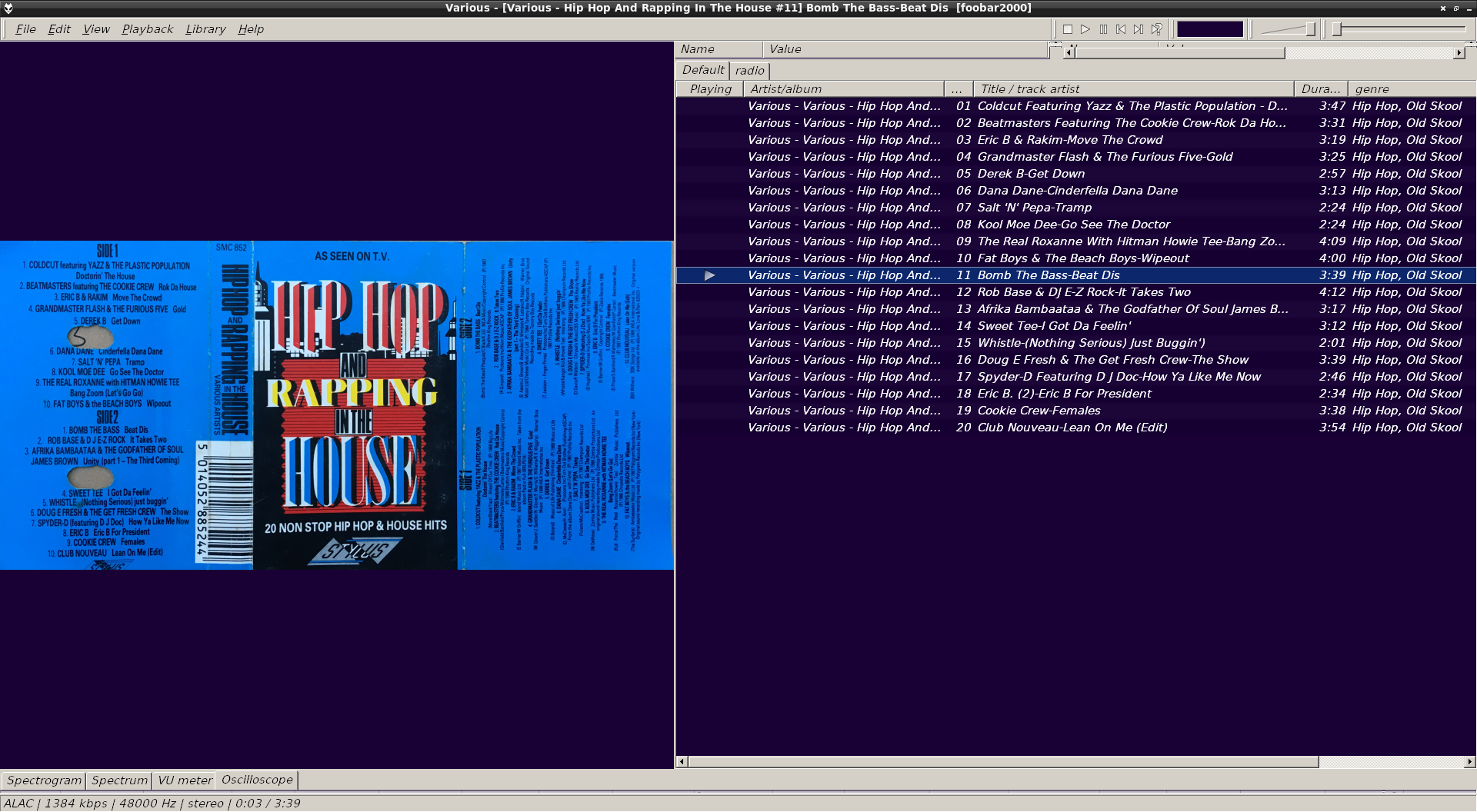Click the Value column header
The width and height of the screenshot is (1477, 812).
click(x=905, y=49)
